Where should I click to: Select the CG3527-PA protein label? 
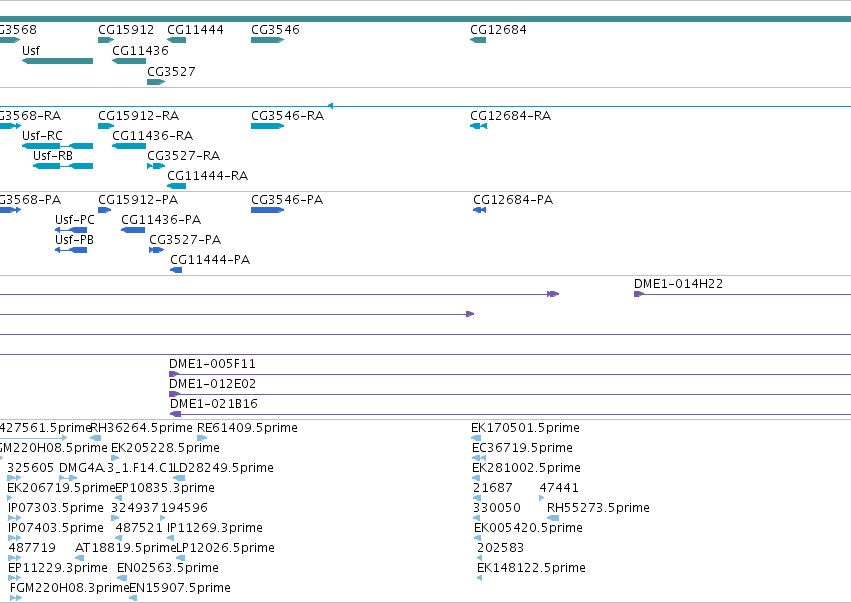[x=185, y=240]
